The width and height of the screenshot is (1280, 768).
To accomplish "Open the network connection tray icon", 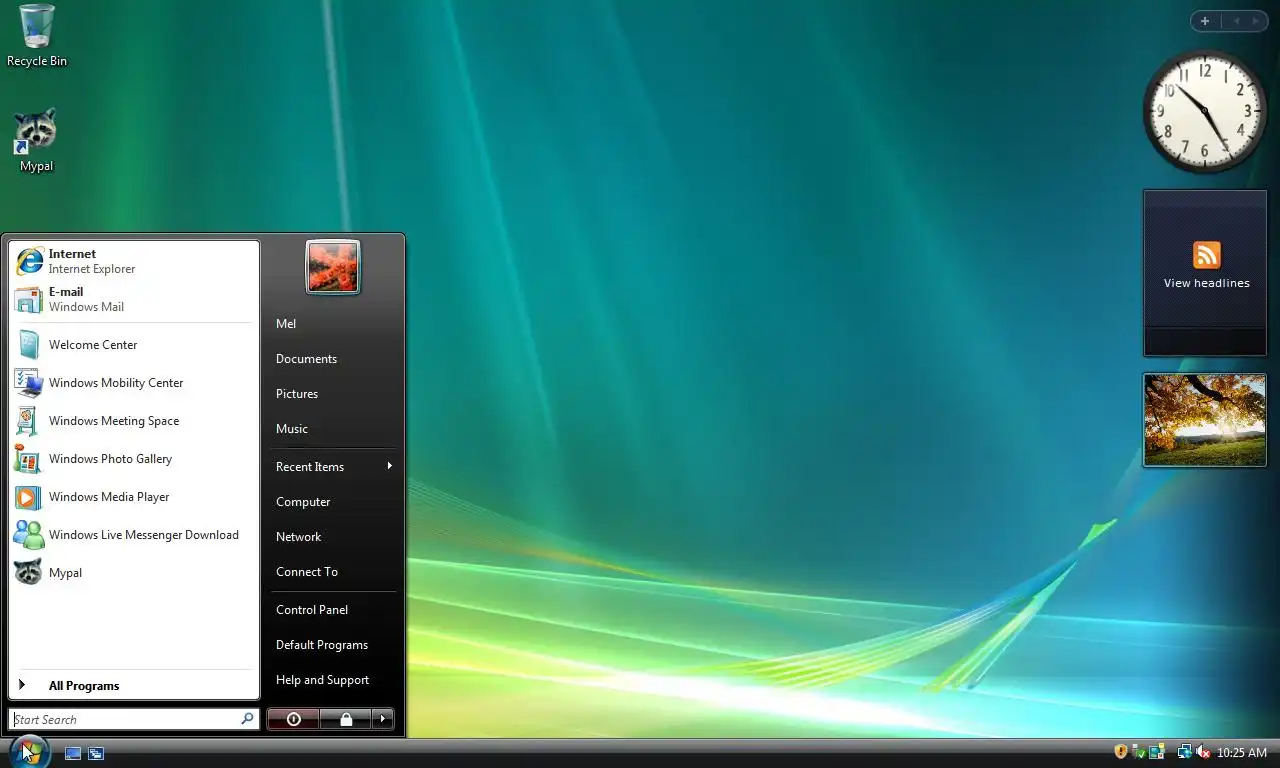I will tap(1184, 752).
